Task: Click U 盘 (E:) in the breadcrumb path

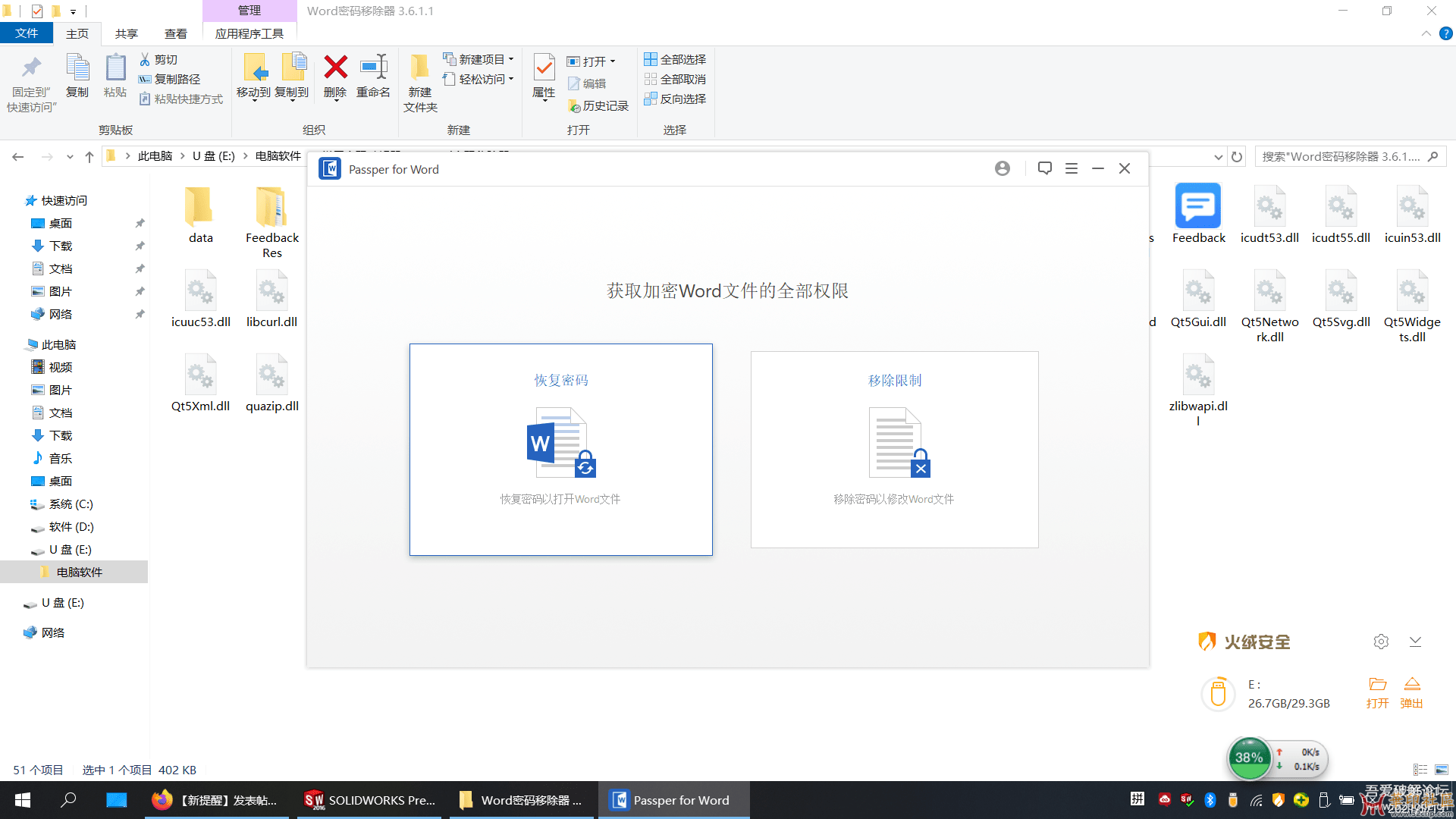Action: 214,156
